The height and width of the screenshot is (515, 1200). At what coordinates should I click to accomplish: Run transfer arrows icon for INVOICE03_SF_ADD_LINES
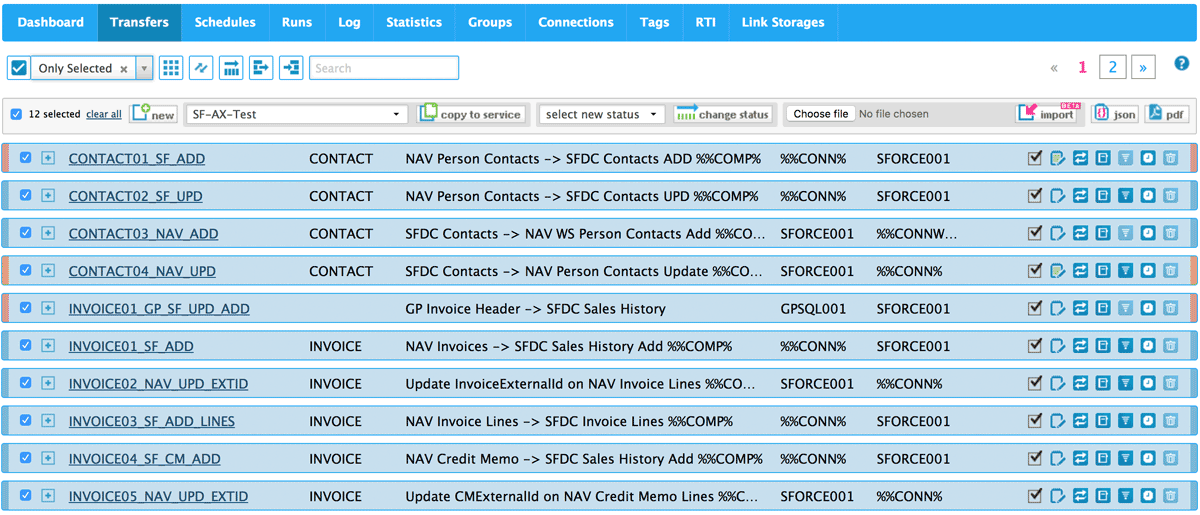tap(1081, 421)
